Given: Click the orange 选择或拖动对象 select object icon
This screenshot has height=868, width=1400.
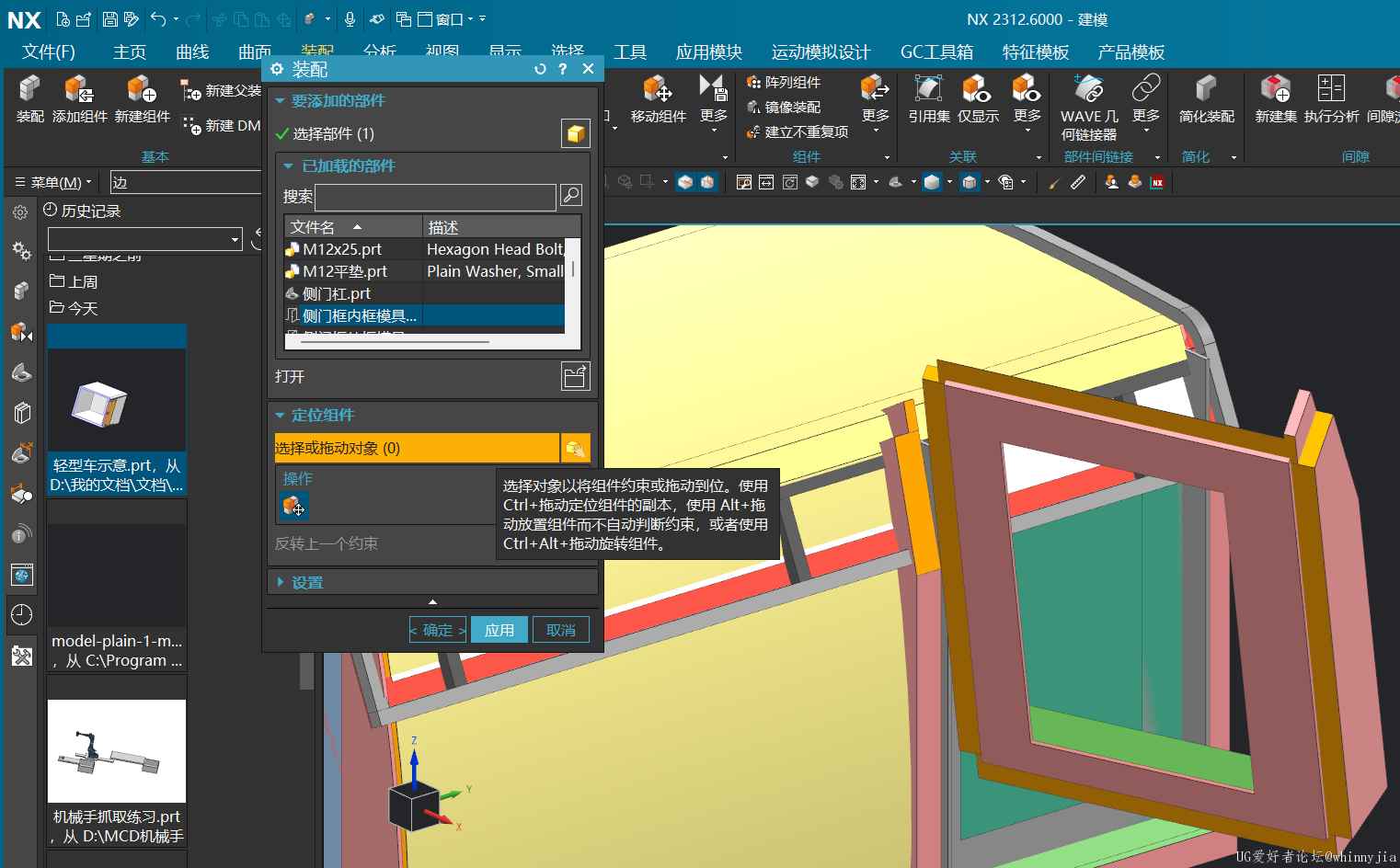Looking at the screenshot, I should point(575,448).
